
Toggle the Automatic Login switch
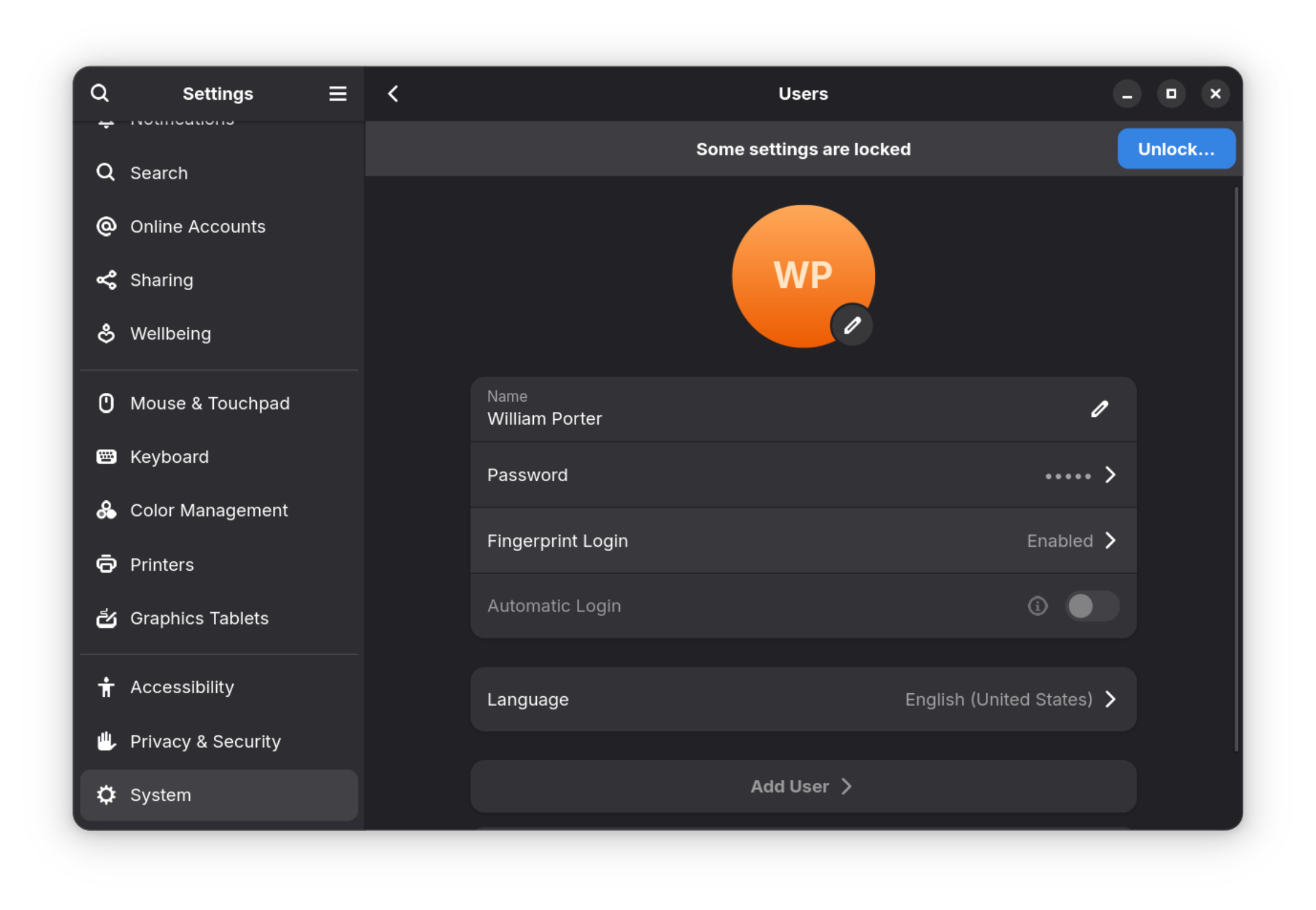1092,606
